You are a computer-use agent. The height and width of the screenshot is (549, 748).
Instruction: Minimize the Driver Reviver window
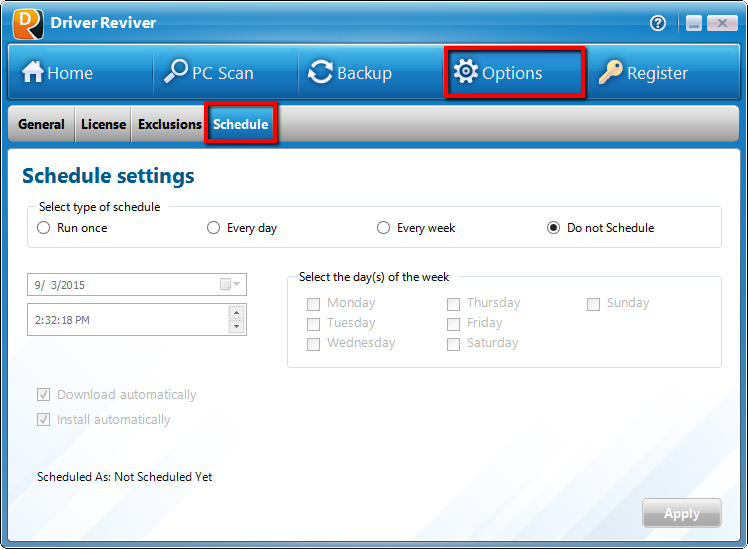click(693, 23)
